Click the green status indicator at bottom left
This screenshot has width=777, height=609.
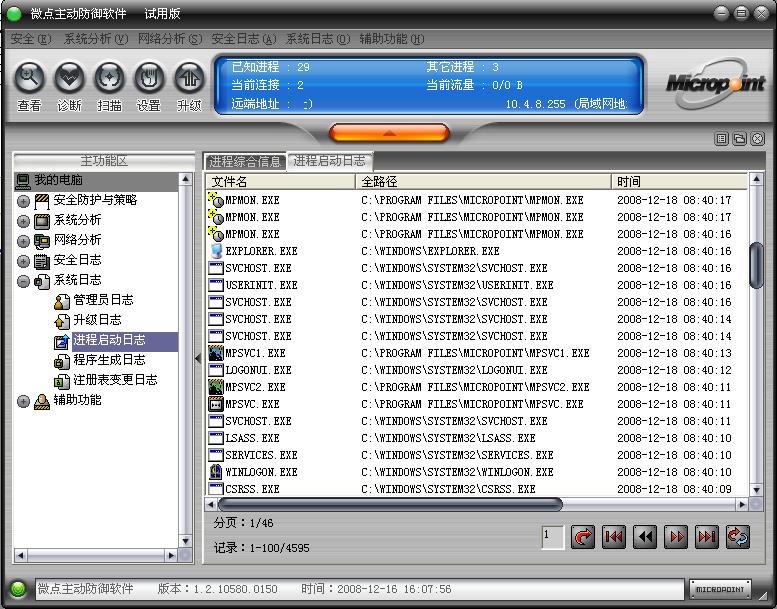tap(18, 589)
